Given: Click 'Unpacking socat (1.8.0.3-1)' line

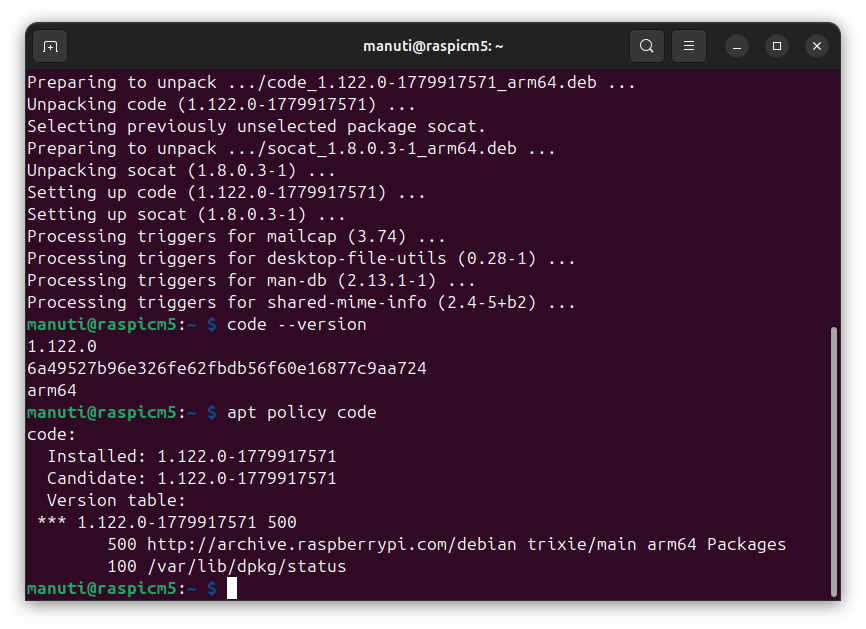Looking at the screenshot, I should pyautogui.click(x=182, y=171).
